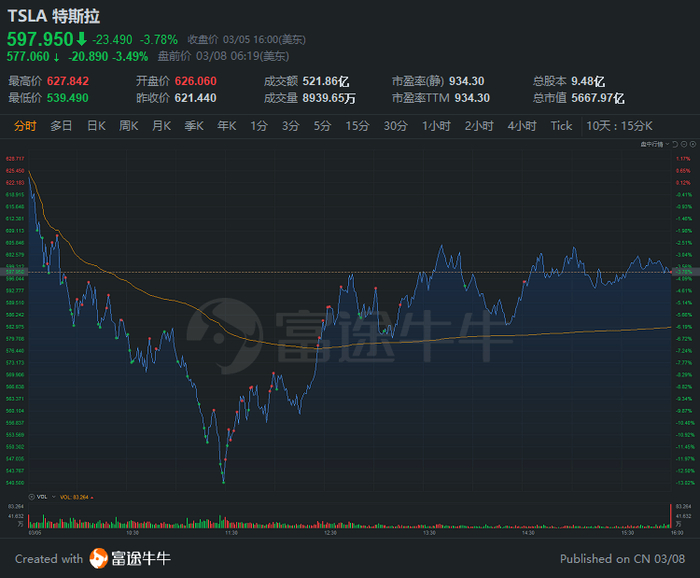Click the volume 8939.65万 value
Viewport: 700px width, 578px height.
(329, 98)
